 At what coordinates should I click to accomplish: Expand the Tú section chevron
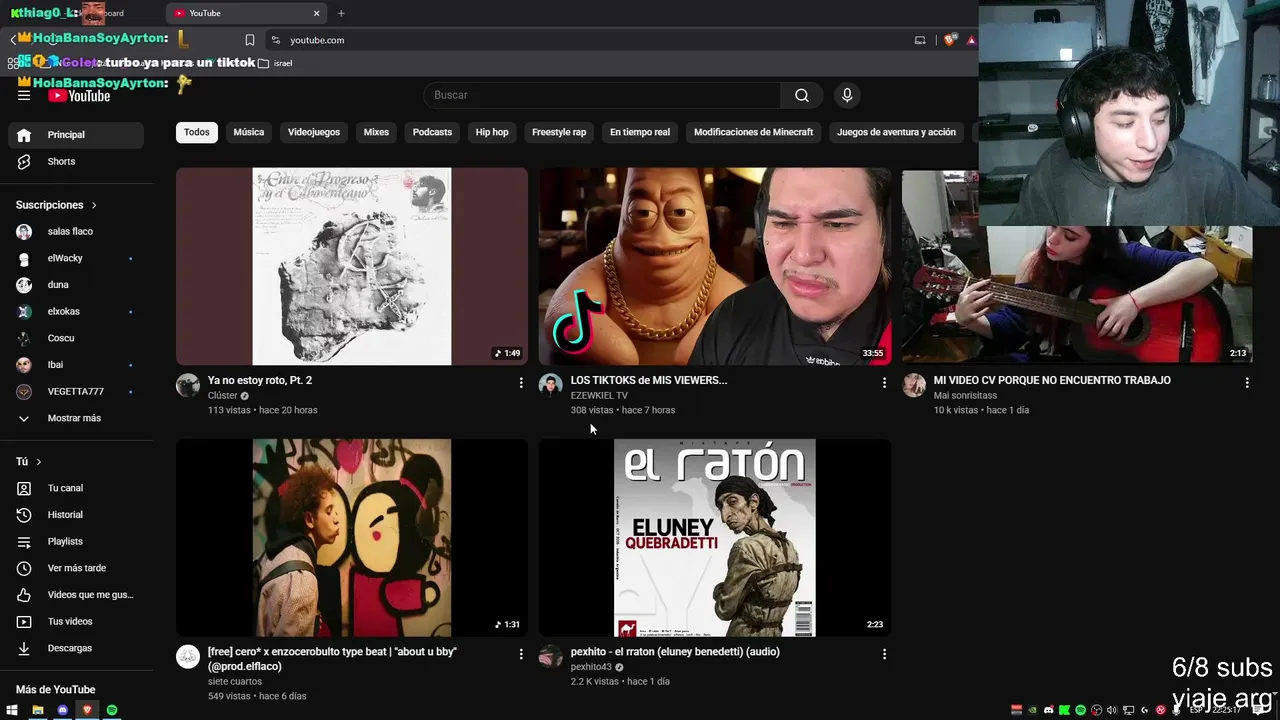coord(39,462)
